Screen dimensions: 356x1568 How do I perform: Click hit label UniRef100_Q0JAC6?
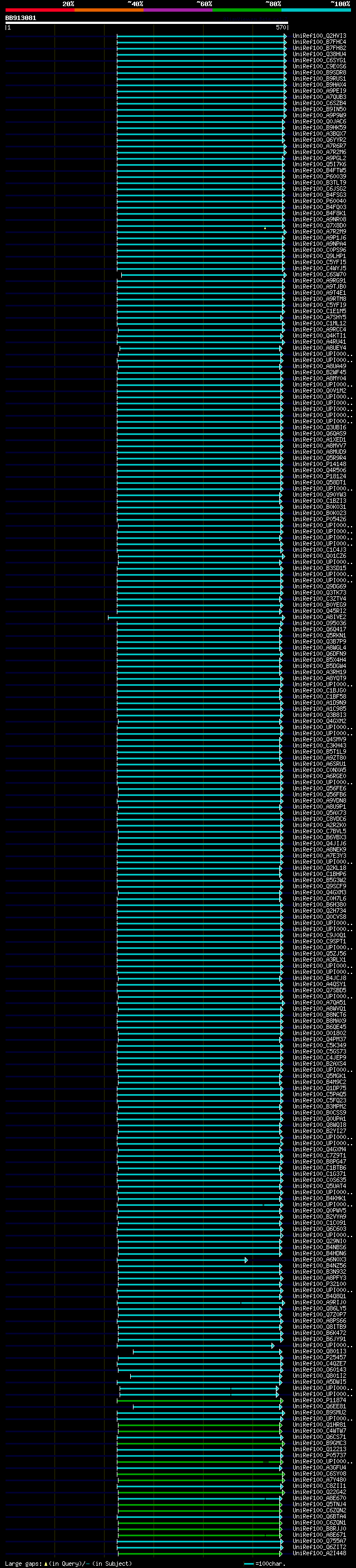pos(319,122)
